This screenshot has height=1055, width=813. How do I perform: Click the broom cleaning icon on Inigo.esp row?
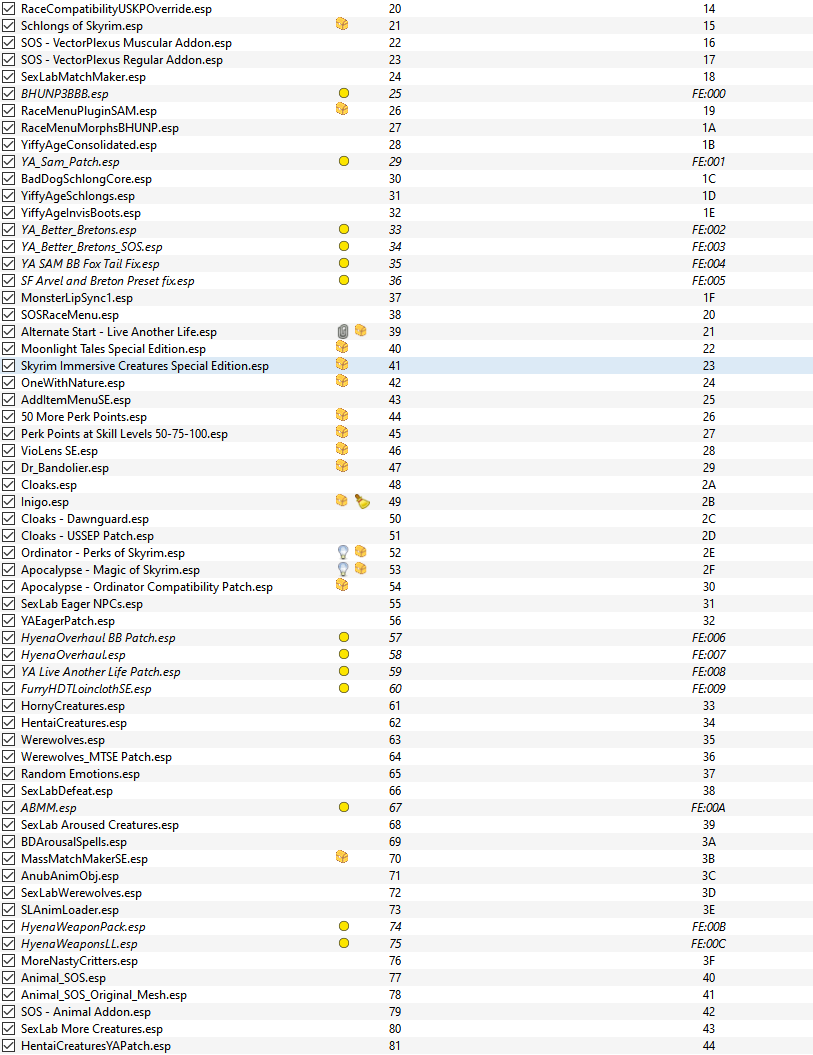pyautogui.click(x=362, y=501)
